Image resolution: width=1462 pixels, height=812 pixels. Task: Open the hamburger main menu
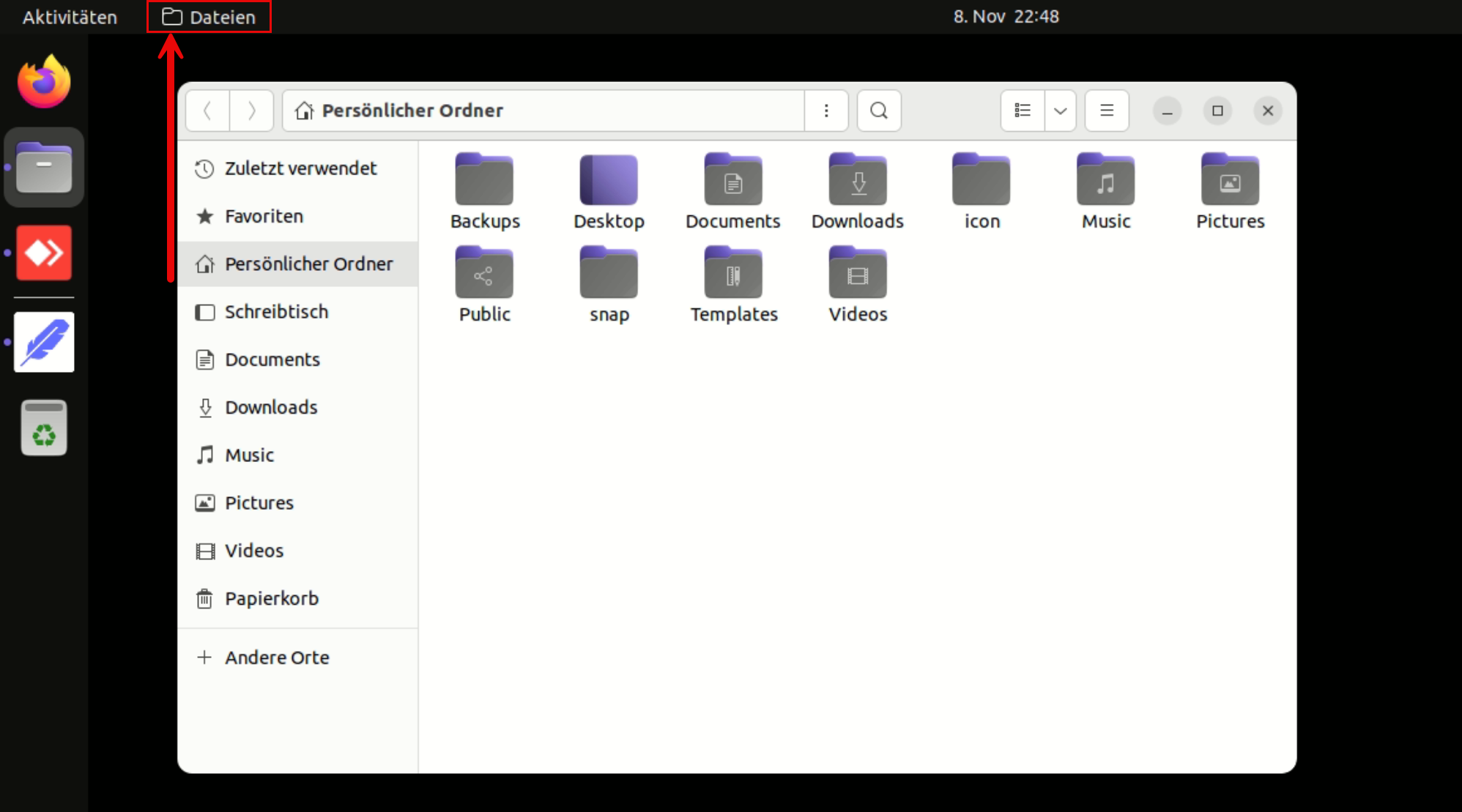tap(1106, 111)
